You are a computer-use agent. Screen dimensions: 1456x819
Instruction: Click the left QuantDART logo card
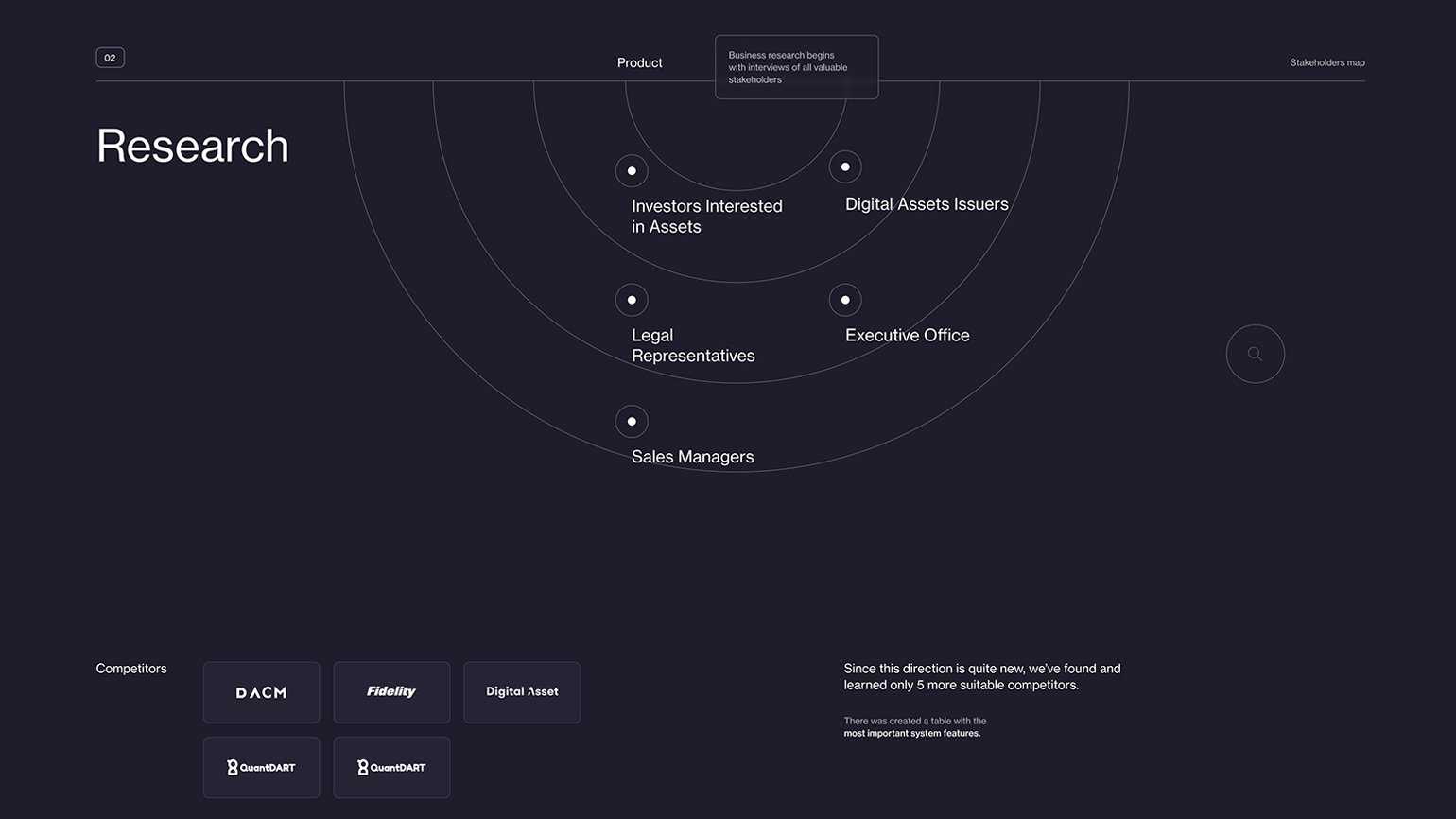pyautogui.click(x=261, y=767)
